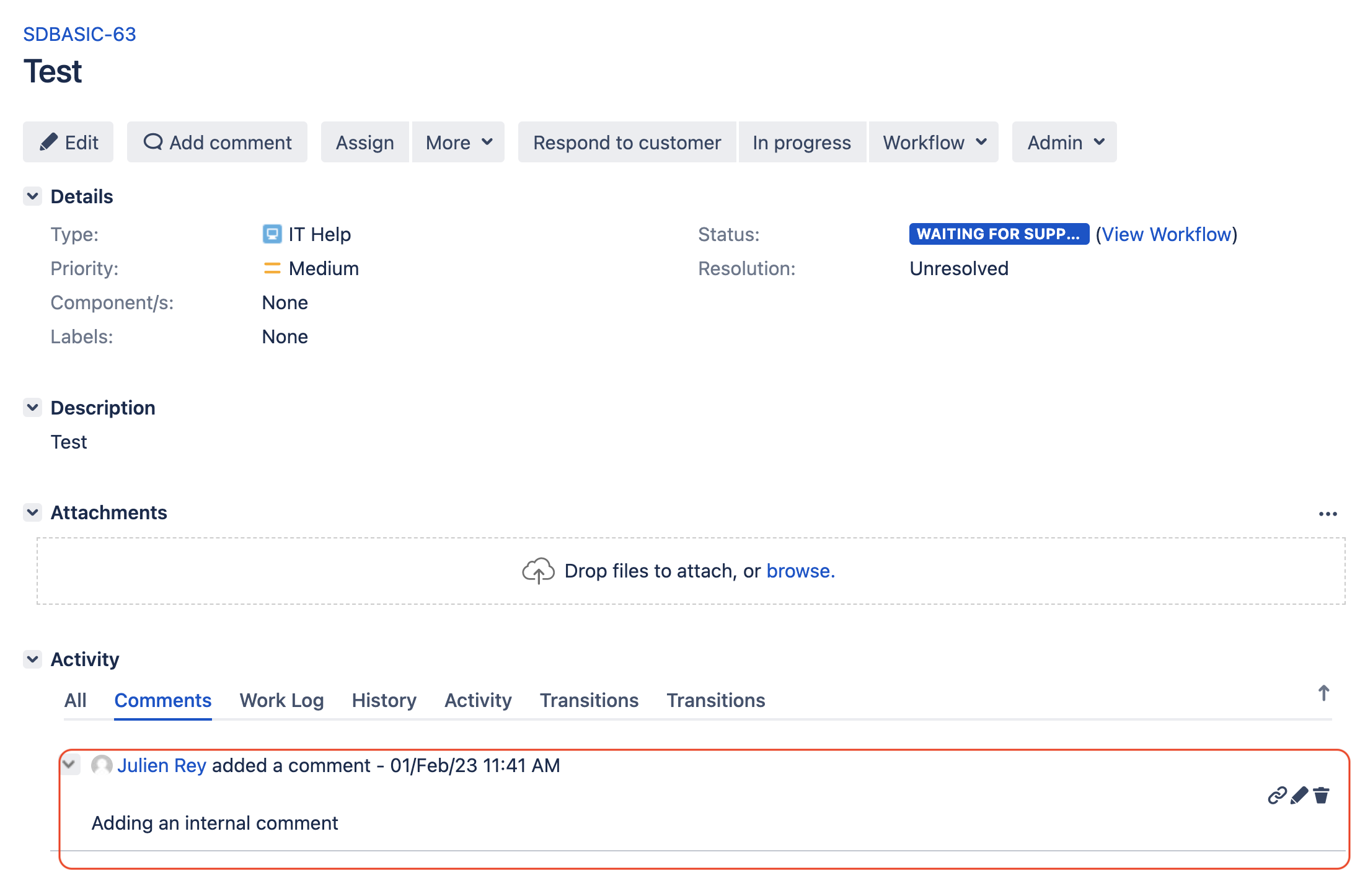Click the Respond to customer button
1360x896 pixels.
point(627,143)
